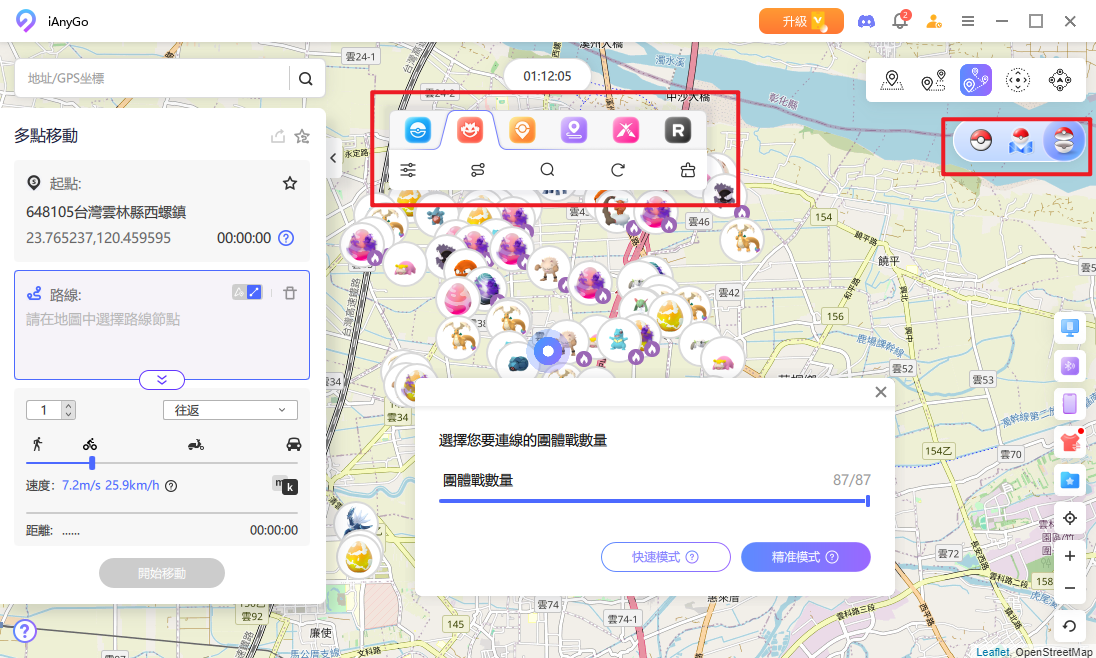Viewport: 1096px width, 658px height.
Task: Click the route connection icon in raid toolbar
Action: pyautogui.click(x=478, y=170)
